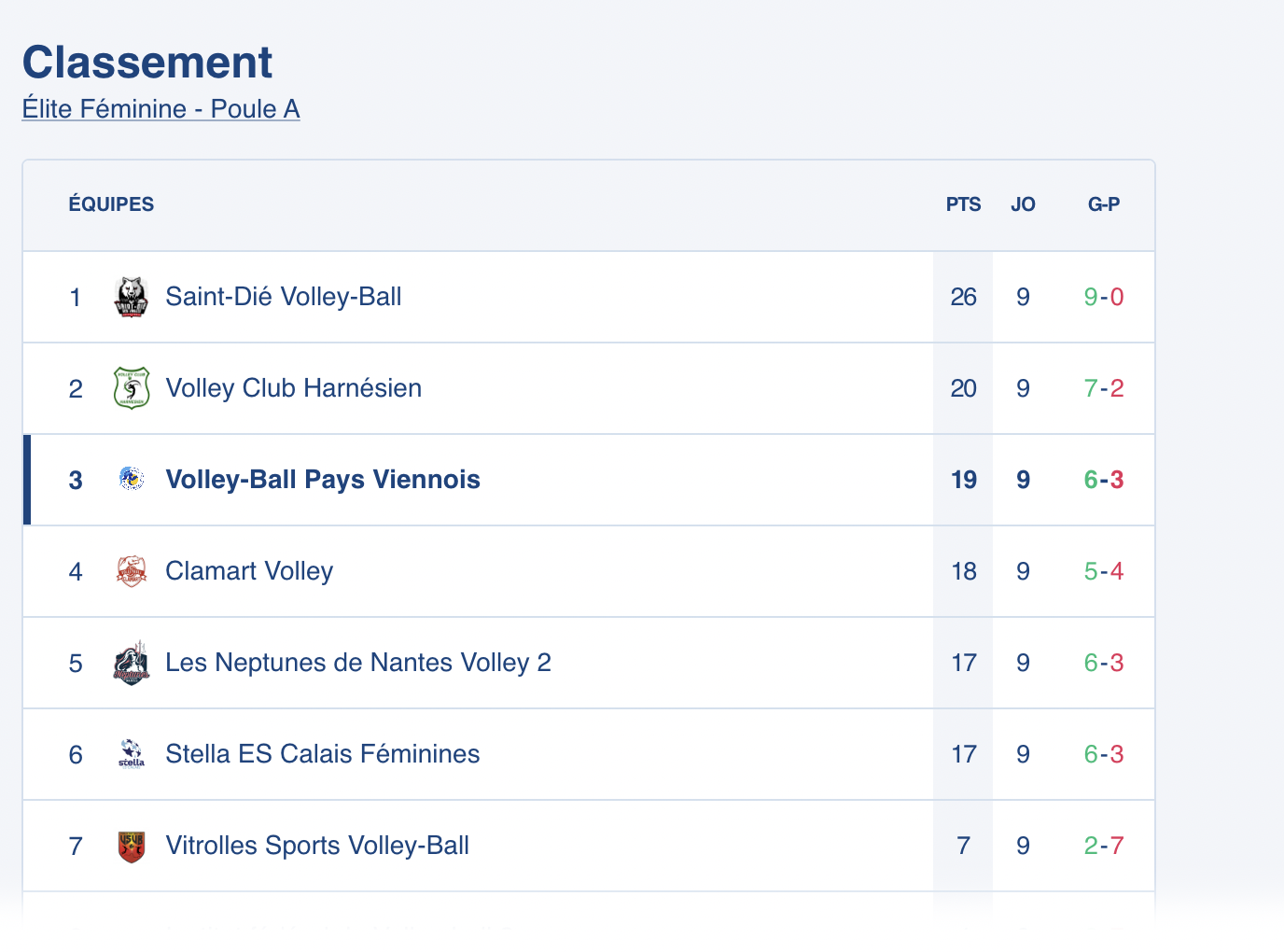Screen dimensions: 1284x952
Task: Select the Volley Club Harnésien team name
Action: pos(293,388)
